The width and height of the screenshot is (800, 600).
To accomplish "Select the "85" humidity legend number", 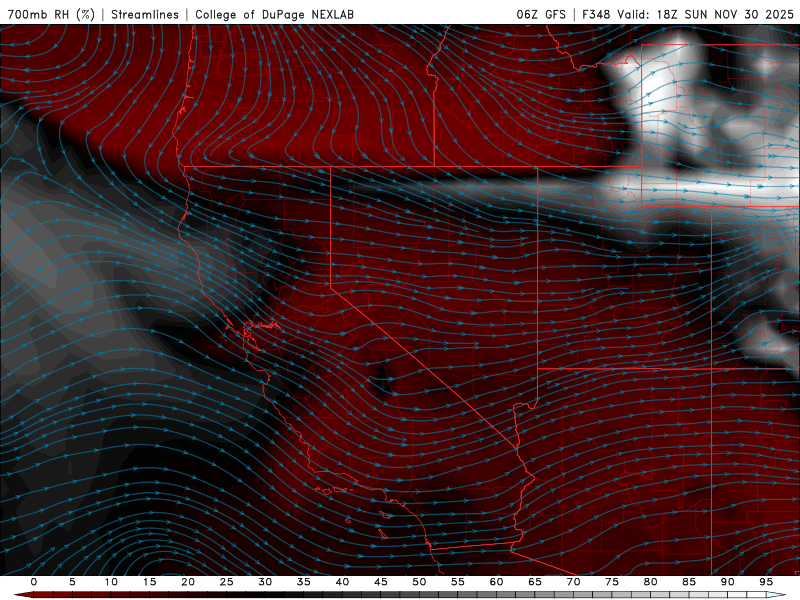I will click(689, 582).
